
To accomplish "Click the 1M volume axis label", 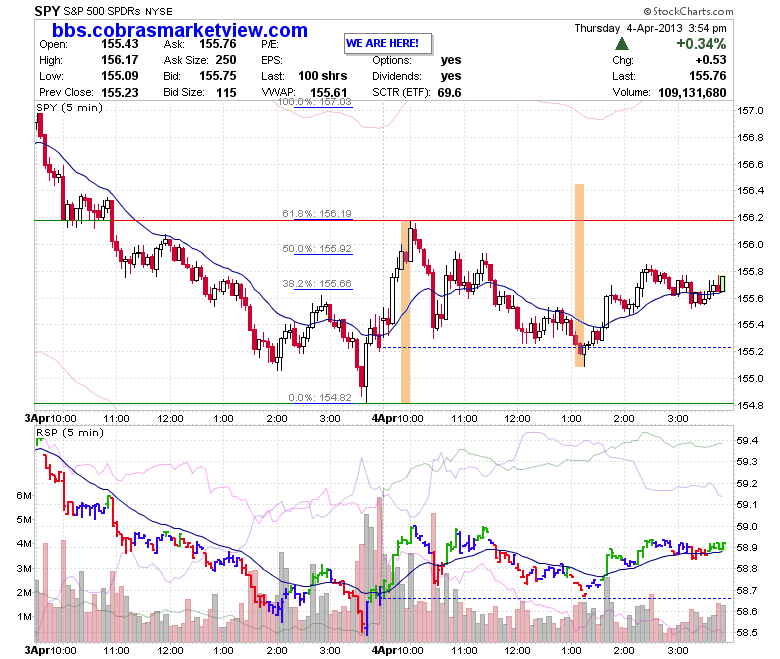I will 24,617.
